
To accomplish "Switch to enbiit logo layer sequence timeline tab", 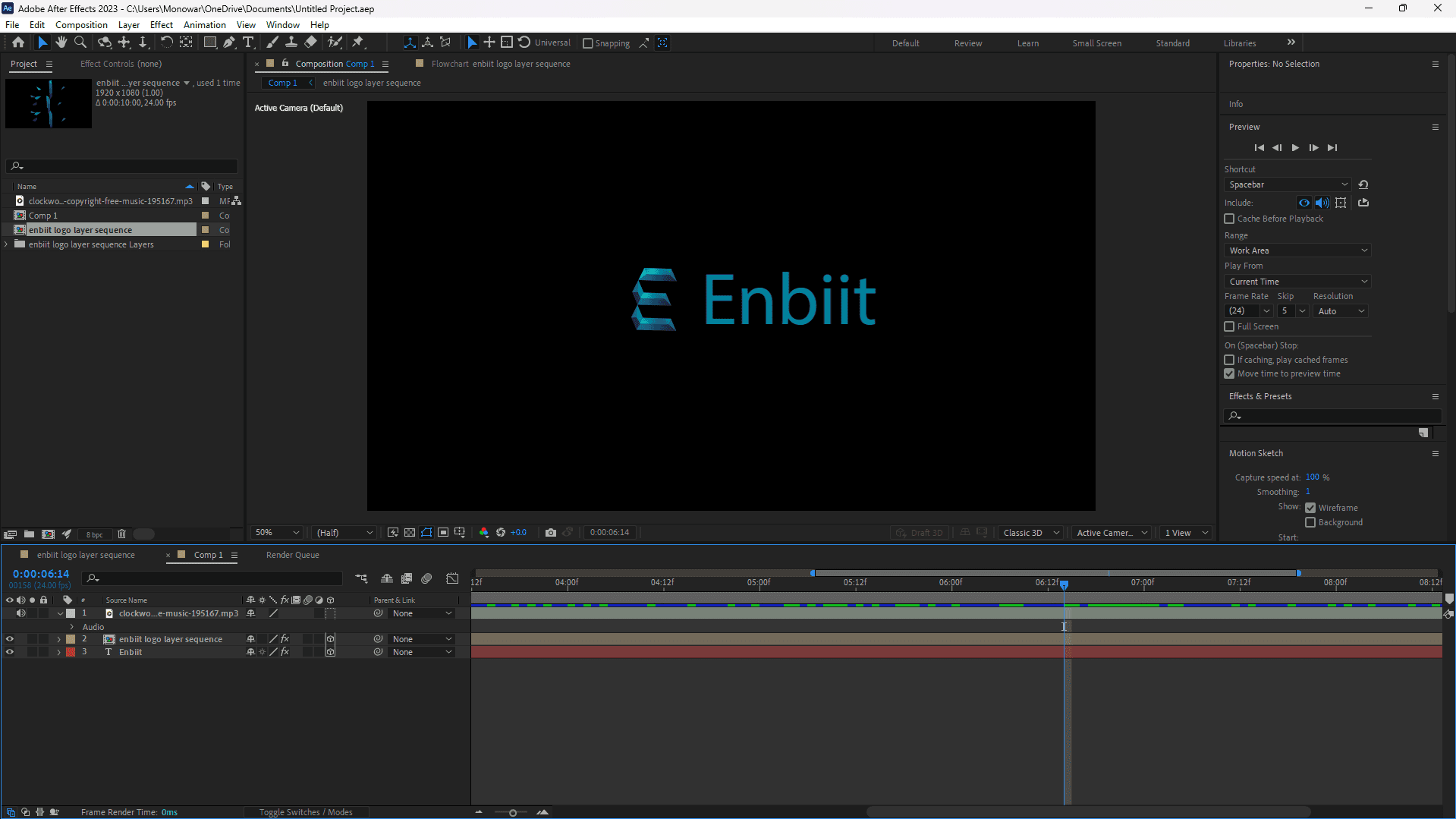I will pos(86,555).
